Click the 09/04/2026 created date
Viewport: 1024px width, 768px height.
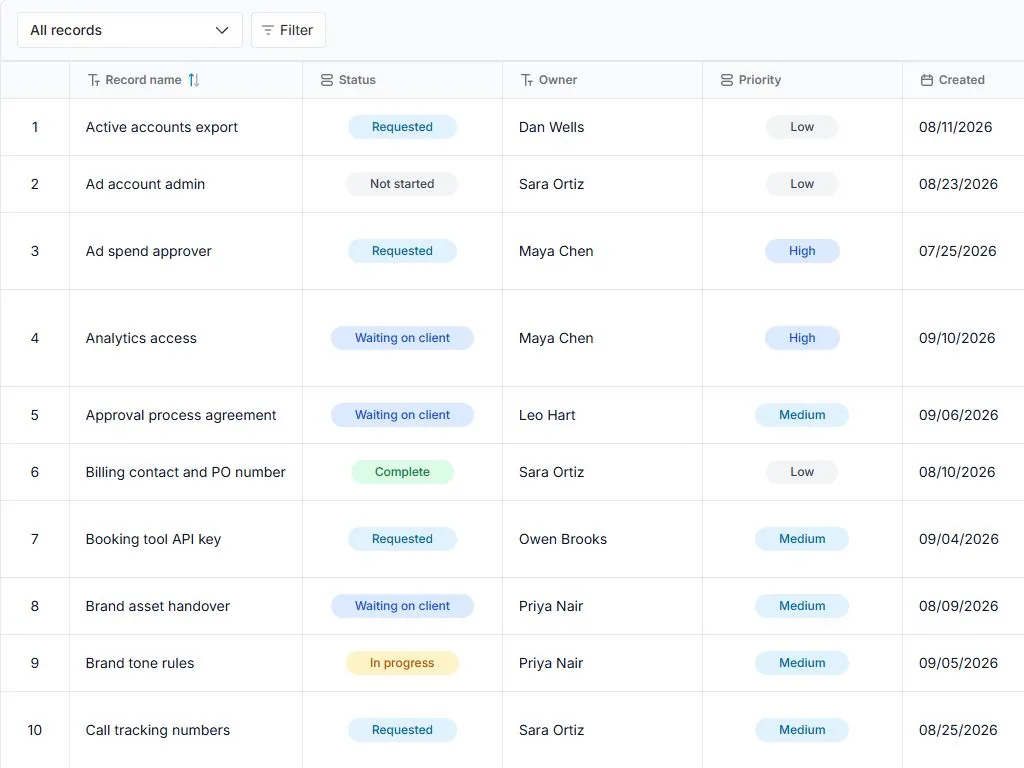tap(959, 539)
